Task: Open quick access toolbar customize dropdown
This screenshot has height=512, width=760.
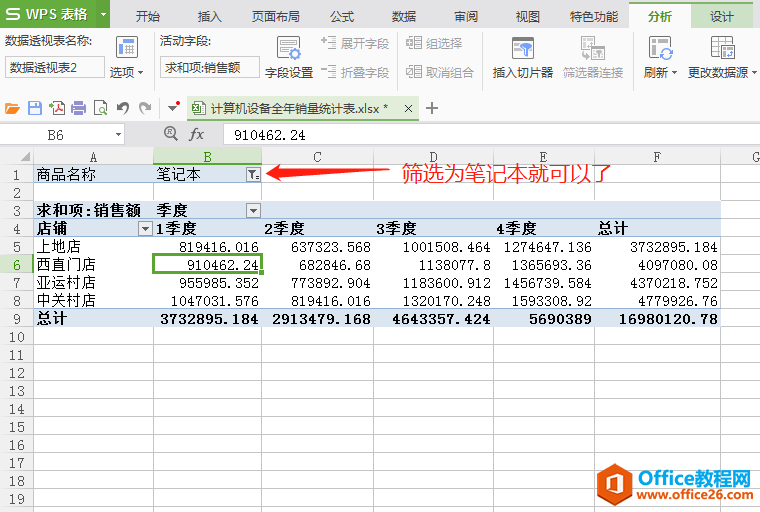Action: [x=173, y=107]
